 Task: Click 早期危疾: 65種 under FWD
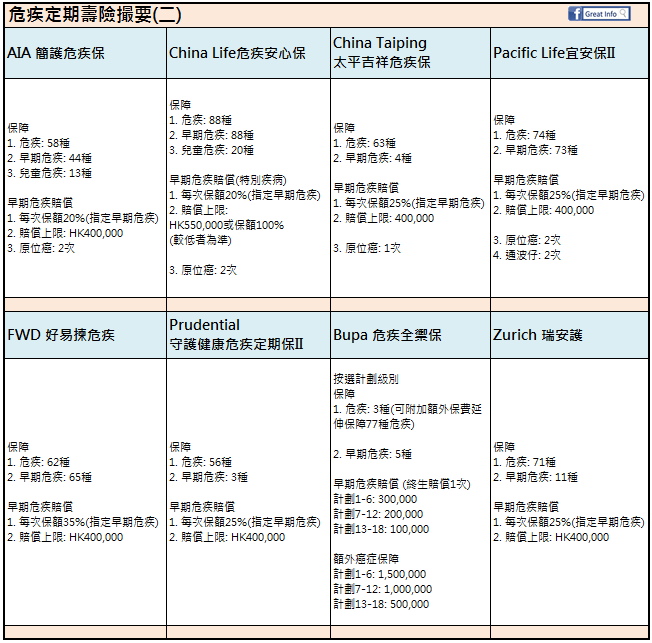click(49, 477)
